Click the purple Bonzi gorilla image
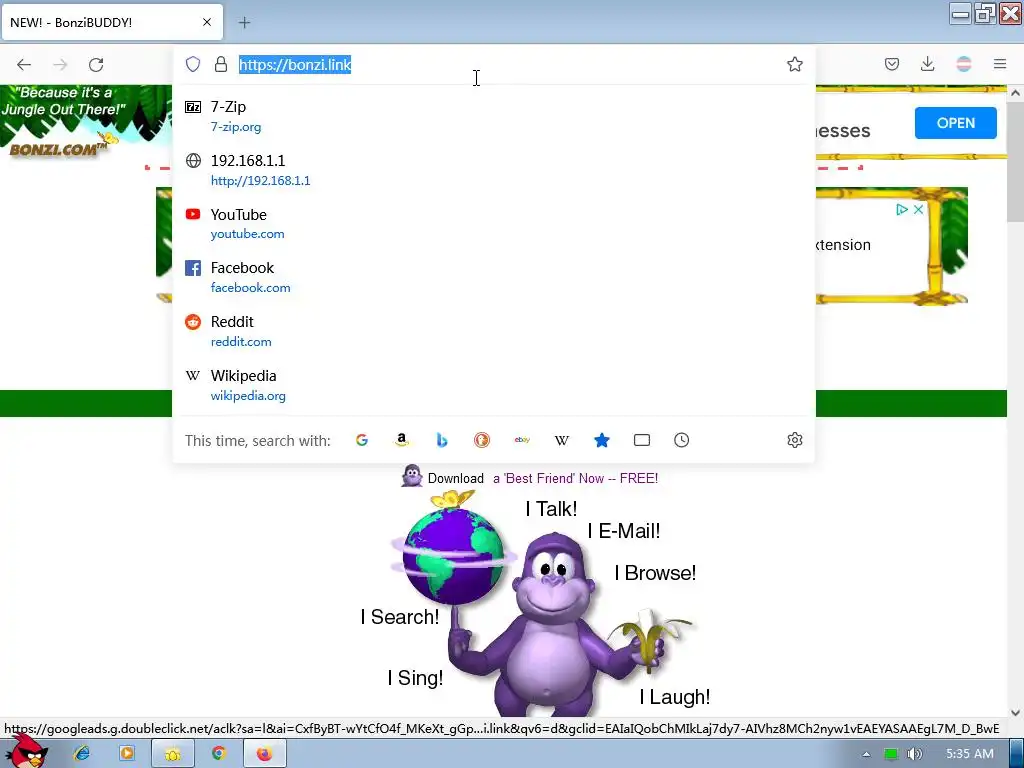Screen dimensions: 1024x768 pos(552,624)
